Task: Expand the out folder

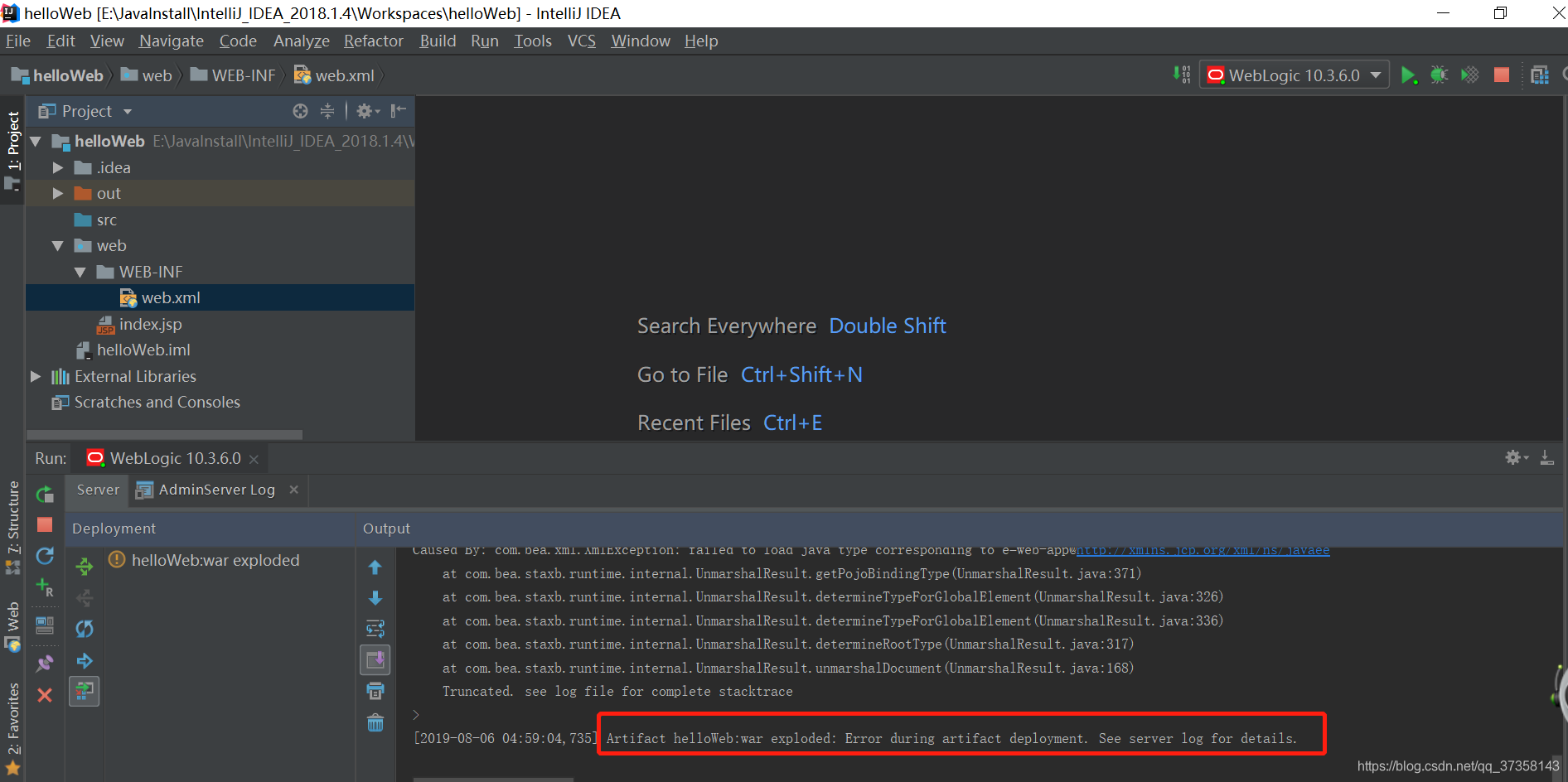Action: coord(58,193)
